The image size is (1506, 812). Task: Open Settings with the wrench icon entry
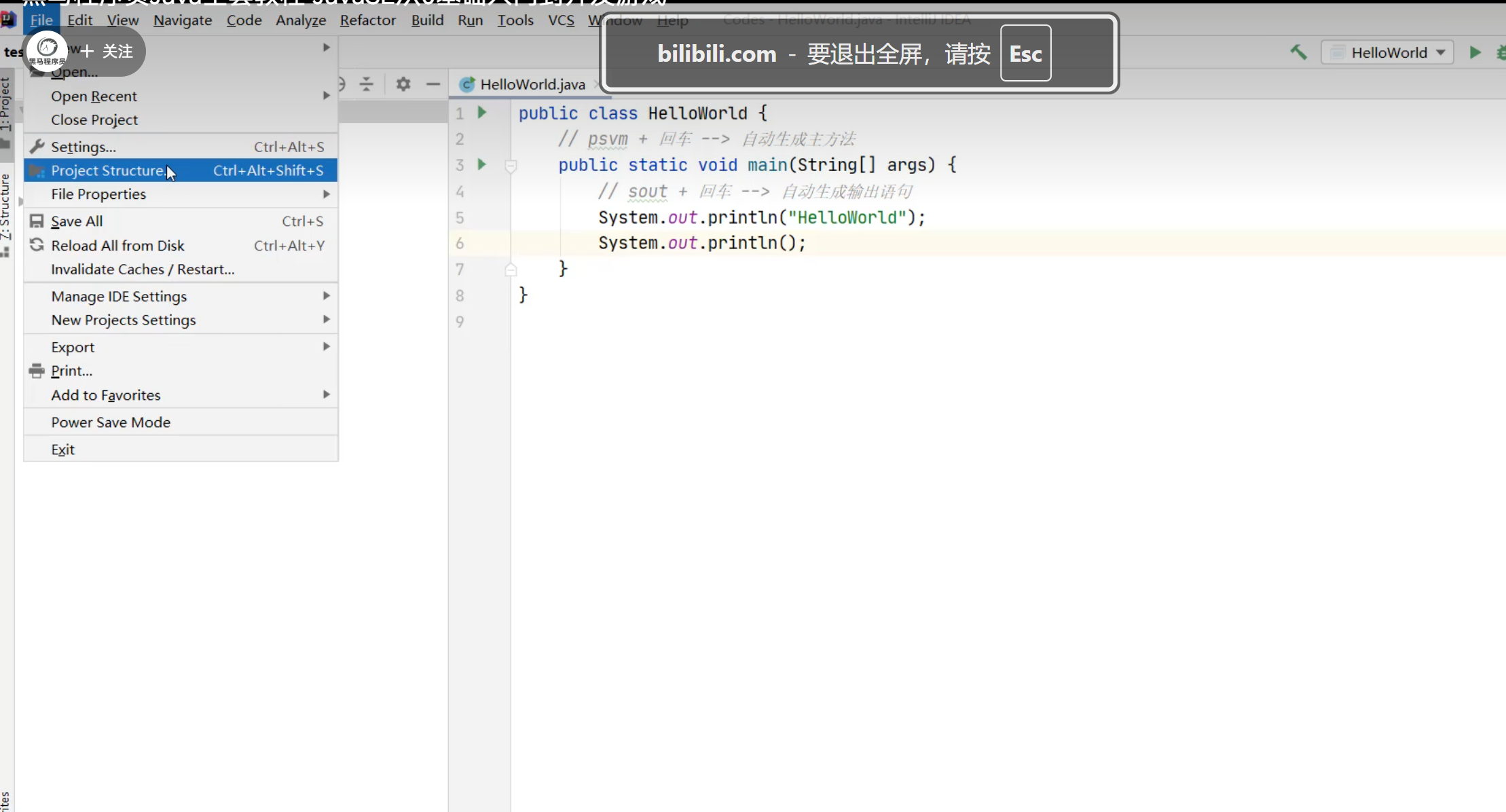click(x=83, y=147)
